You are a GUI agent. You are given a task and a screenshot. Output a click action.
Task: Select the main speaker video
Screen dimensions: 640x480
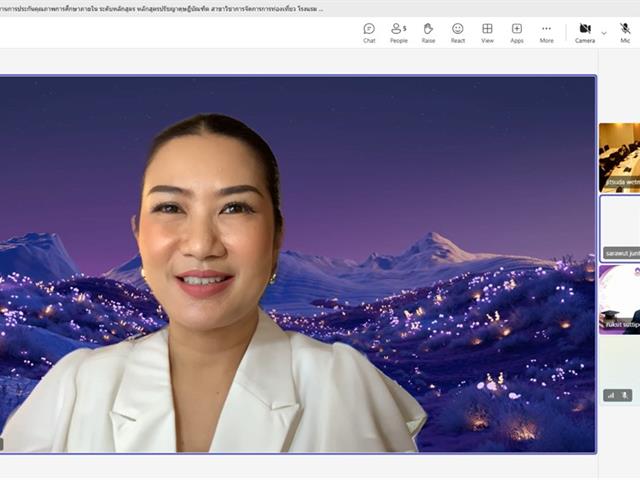tap(298, 264)
